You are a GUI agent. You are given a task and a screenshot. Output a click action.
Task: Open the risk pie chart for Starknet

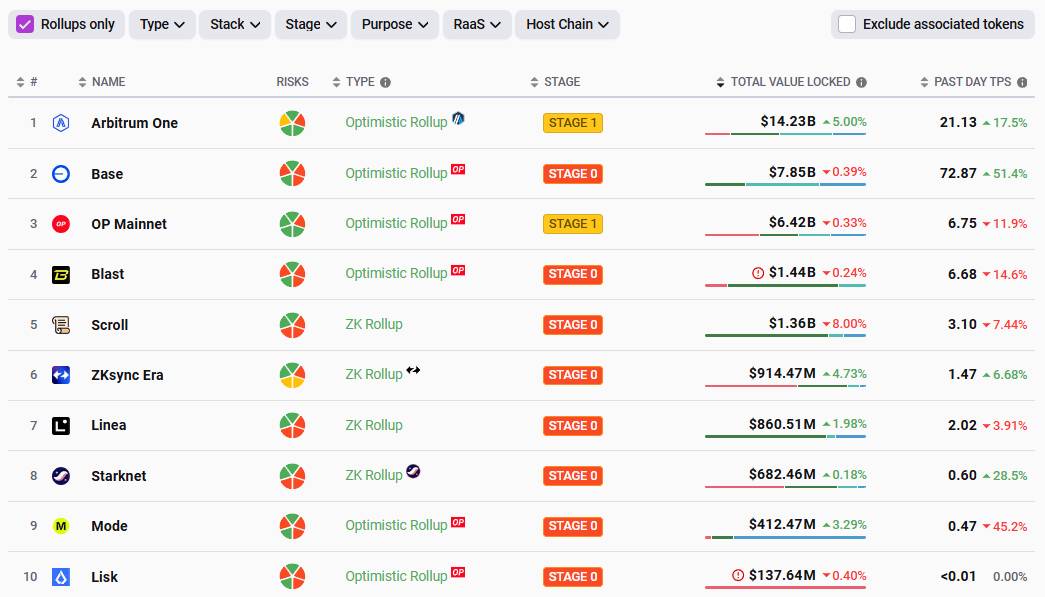click(292, 476)
